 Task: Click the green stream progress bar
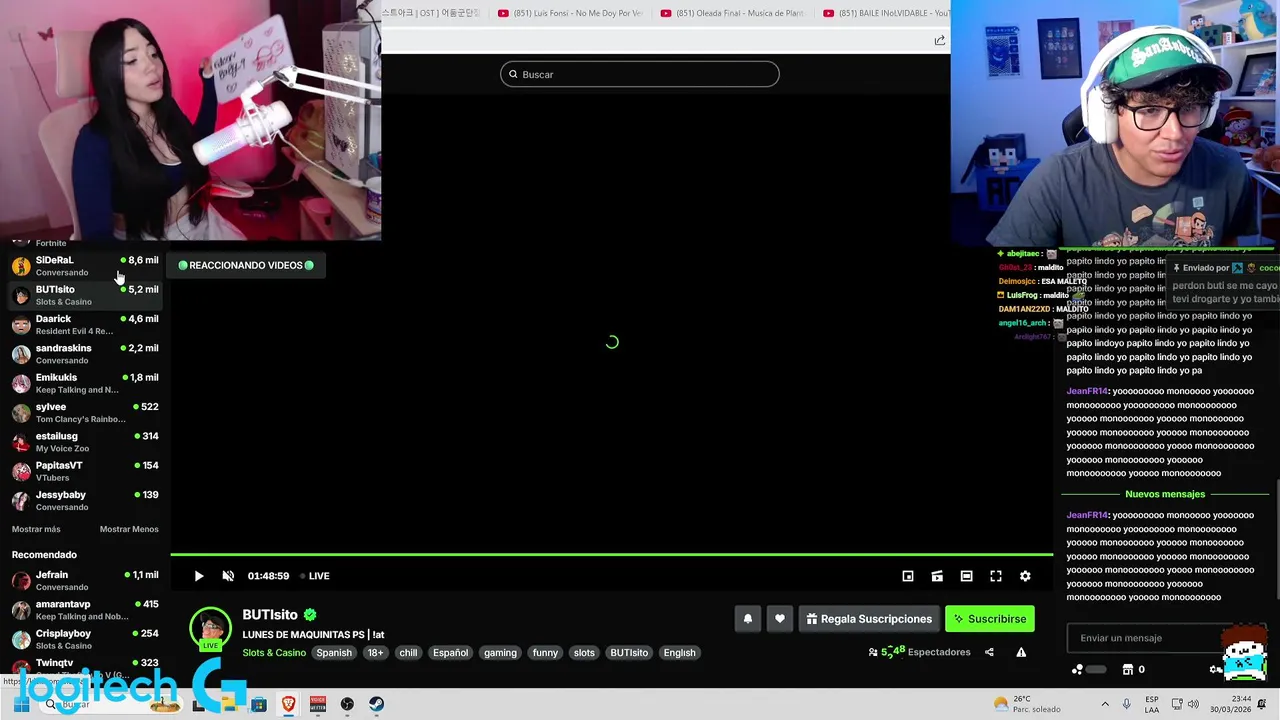(611, 554)
